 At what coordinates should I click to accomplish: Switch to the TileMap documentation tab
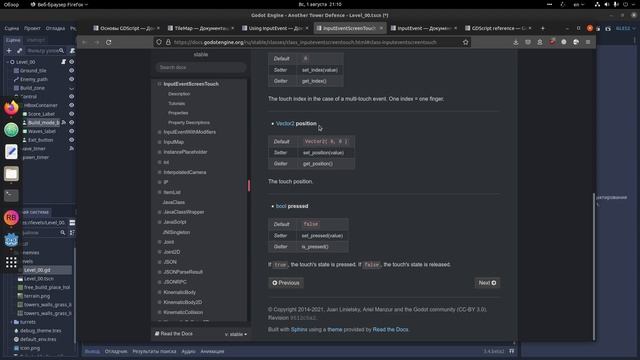(201, 28)
